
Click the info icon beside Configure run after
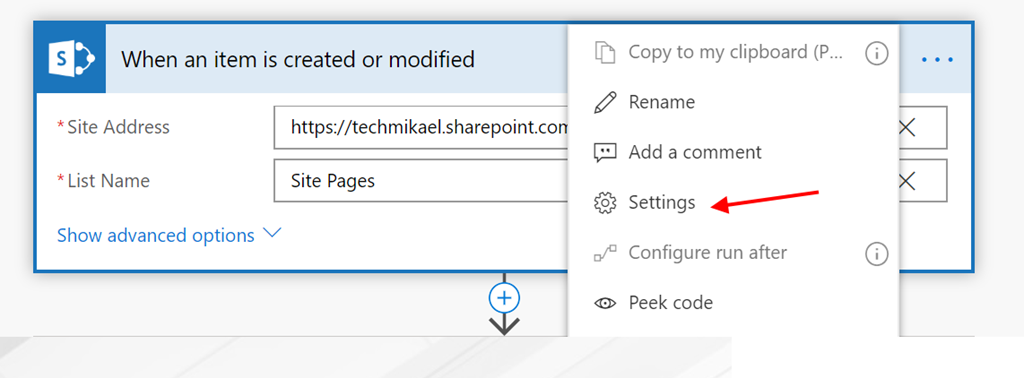tap(876, 253)
